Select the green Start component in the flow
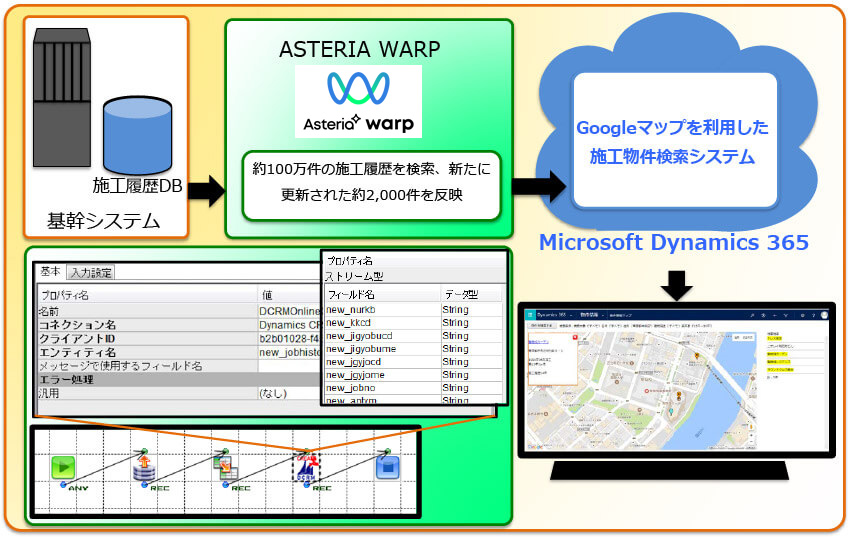 (63, 468)
